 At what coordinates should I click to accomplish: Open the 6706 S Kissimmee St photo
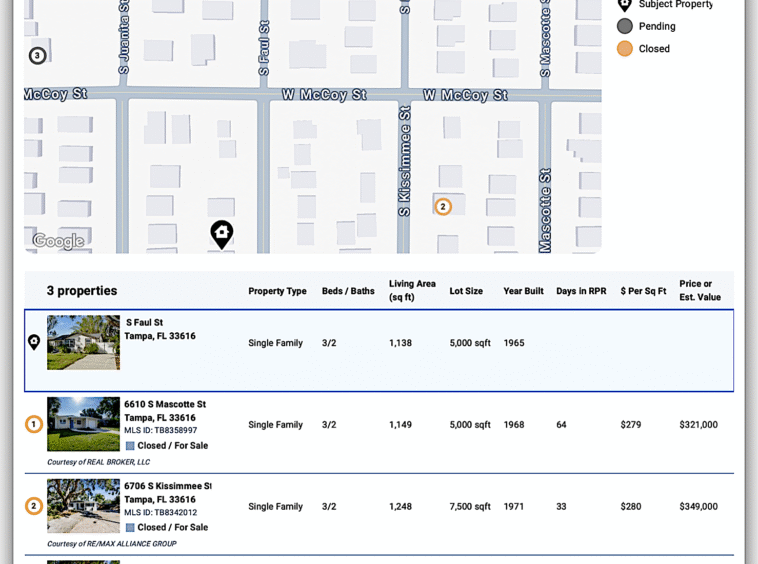coord(83,506)
